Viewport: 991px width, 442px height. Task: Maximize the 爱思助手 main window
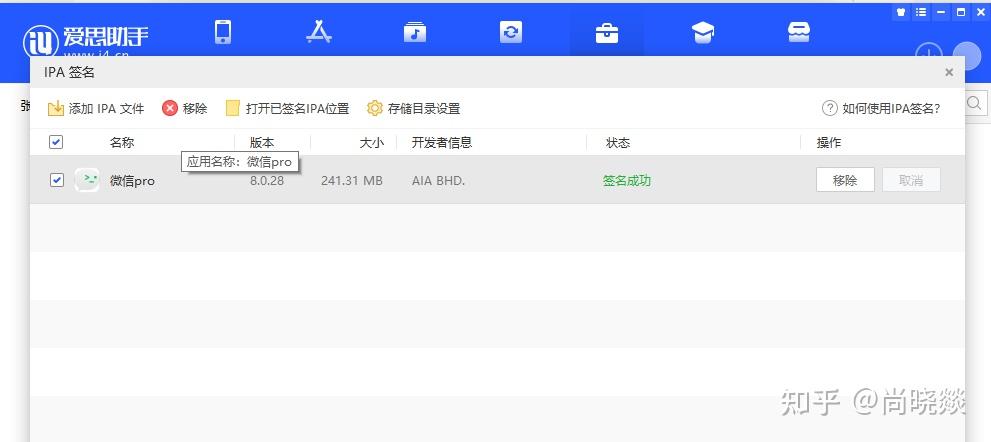(961, 12)
